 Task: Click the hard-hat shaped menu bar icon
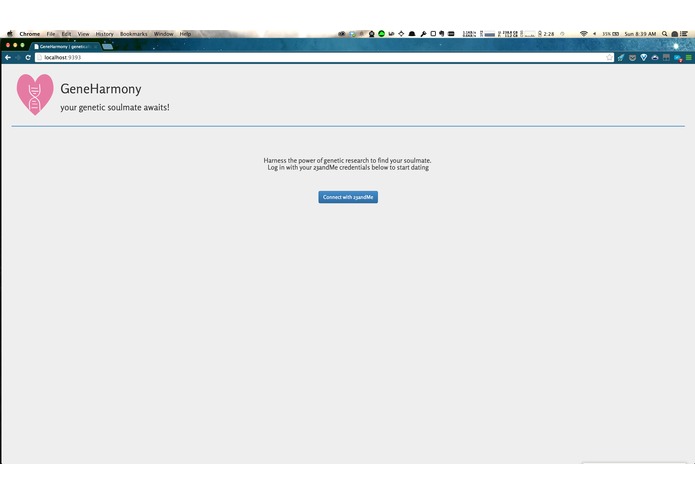coord(412,34)
